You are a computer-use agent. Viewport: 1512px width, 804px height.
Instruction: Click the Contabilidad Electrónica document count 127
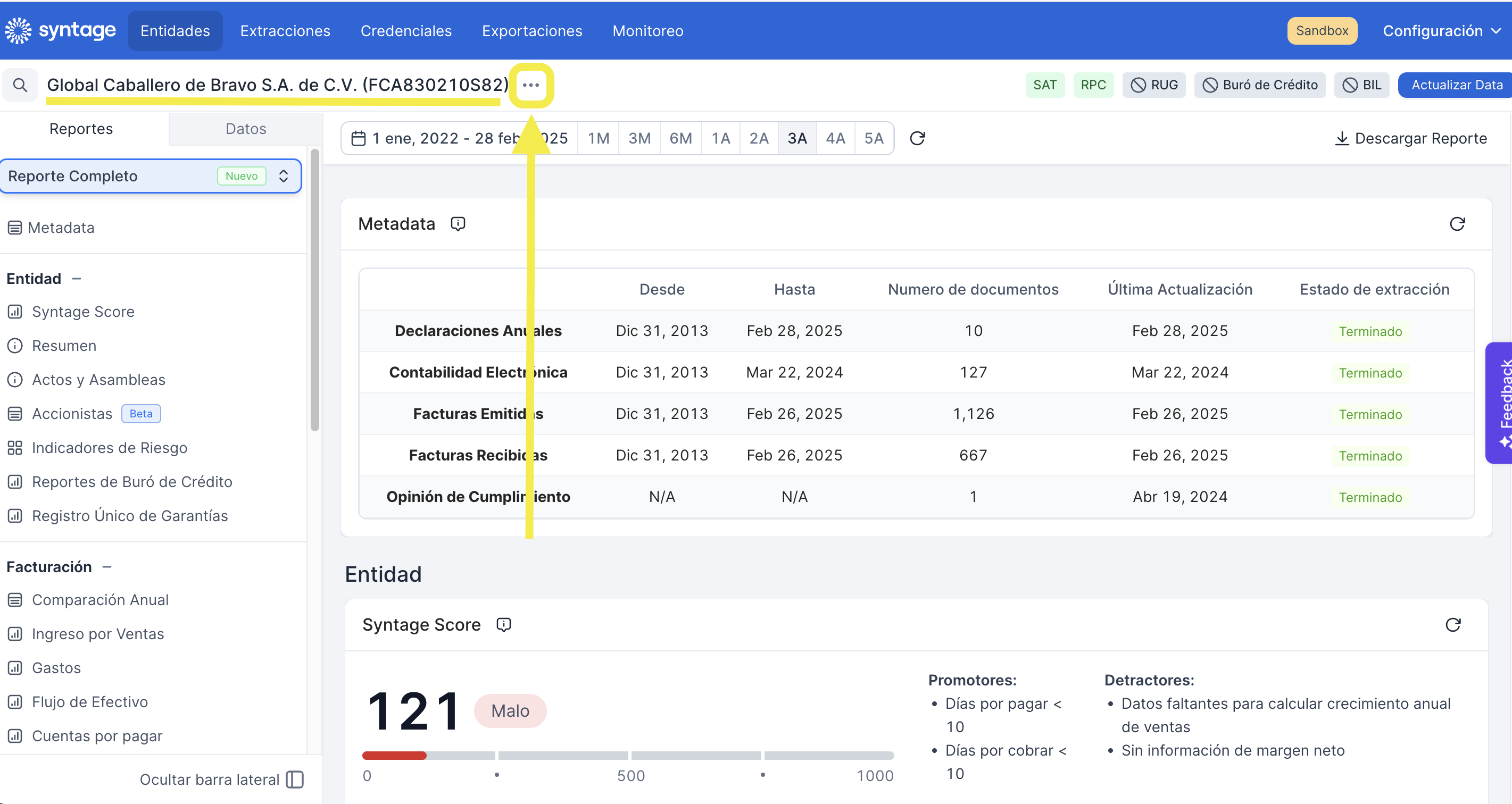click(973, 373)
